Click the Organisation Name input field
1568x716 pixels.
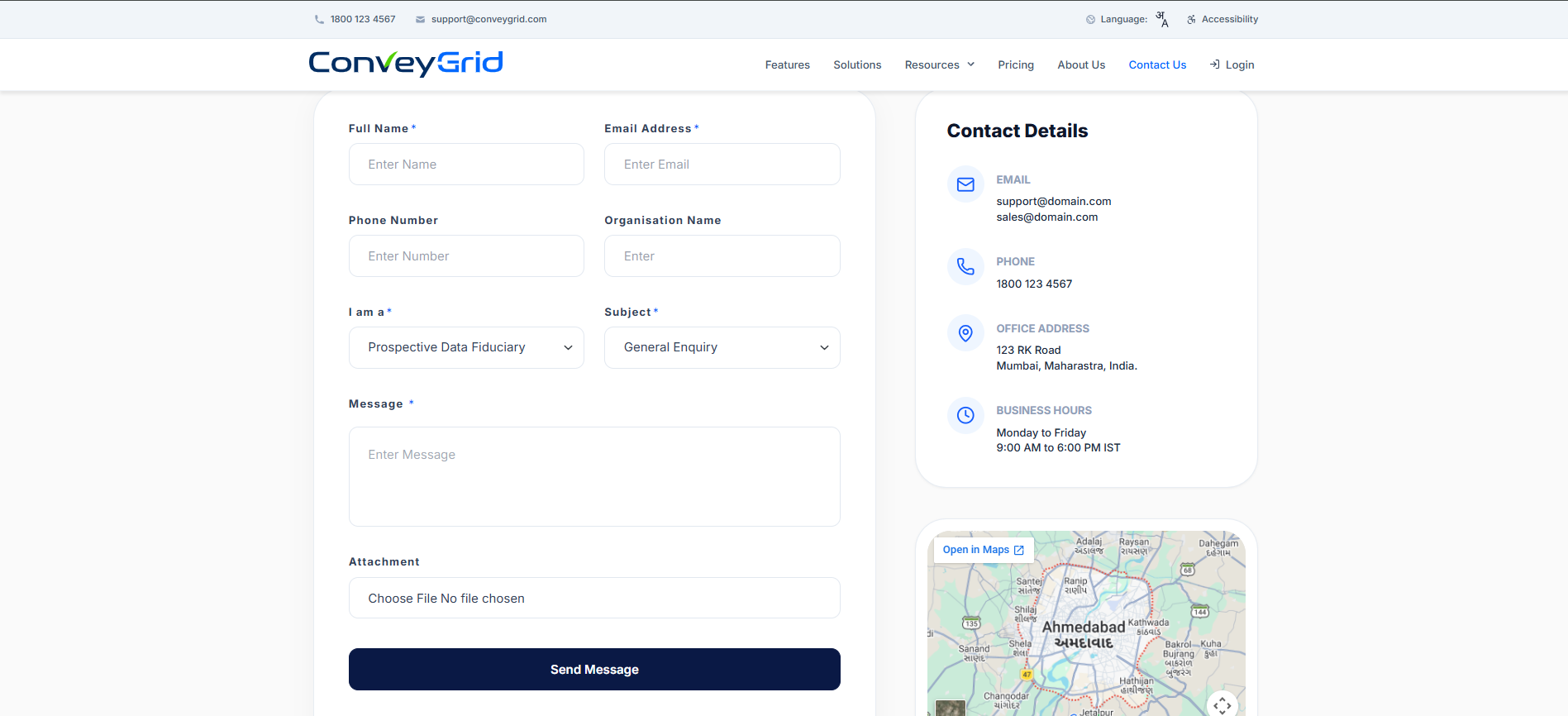click(x=722, y=256)
